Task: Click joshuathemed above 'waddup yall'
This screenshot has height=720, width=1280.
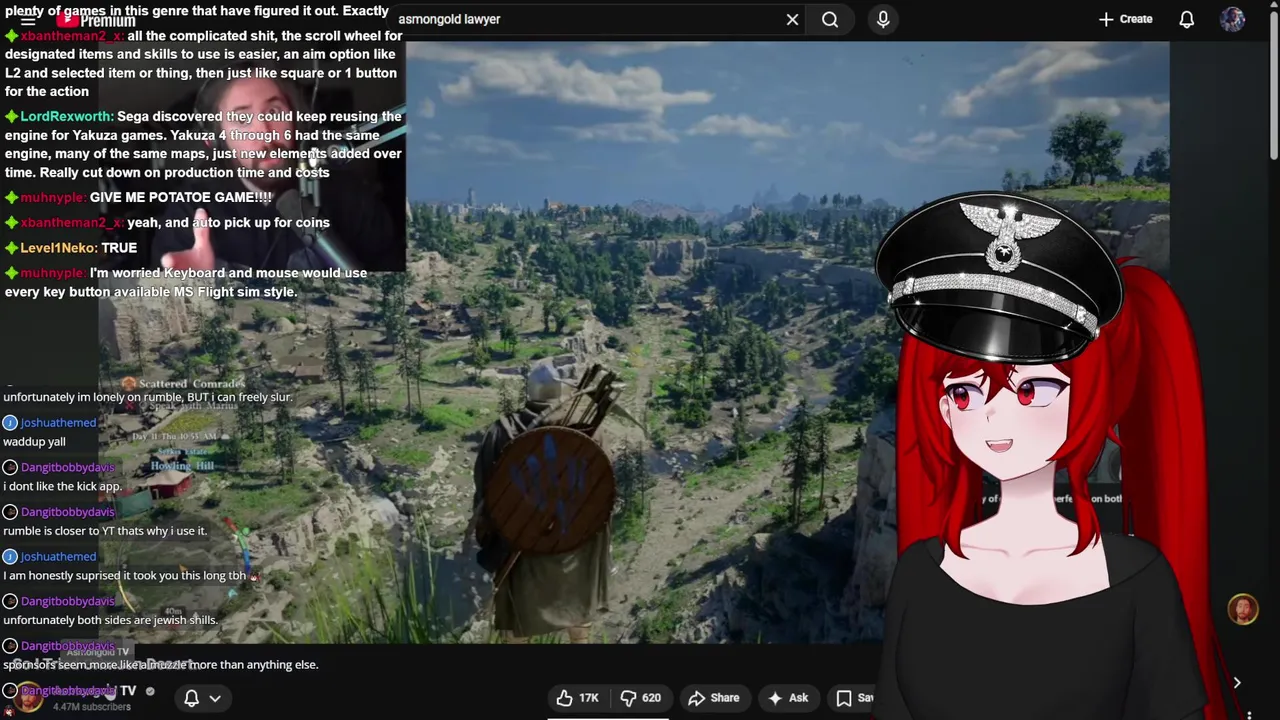Action: [x=58, y=423]
